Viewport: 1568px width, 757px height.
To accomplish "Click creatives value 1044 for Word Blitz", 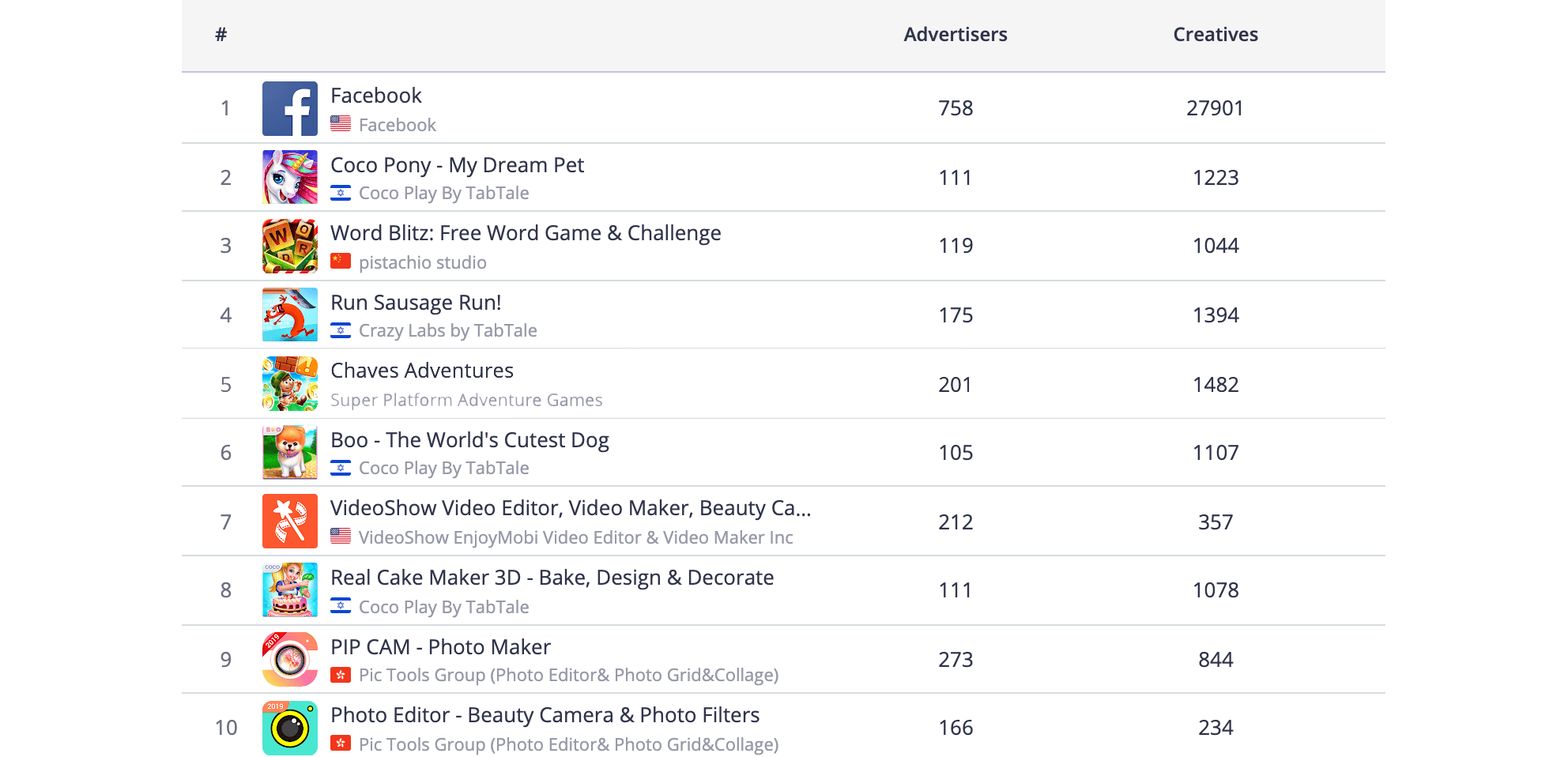I will pyautogui.click(x=1216, y=246).
